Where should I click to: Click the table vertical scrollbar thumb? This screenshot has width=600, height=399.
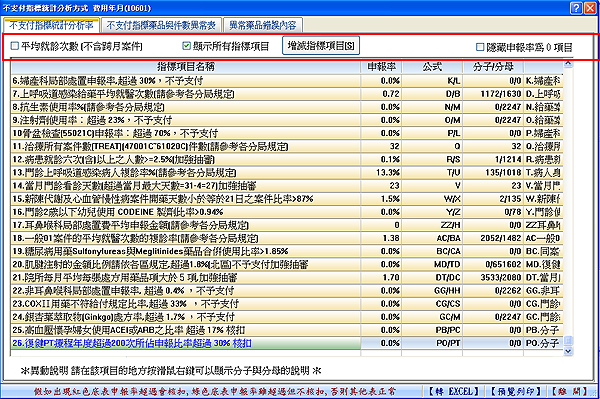pos(568,340)
